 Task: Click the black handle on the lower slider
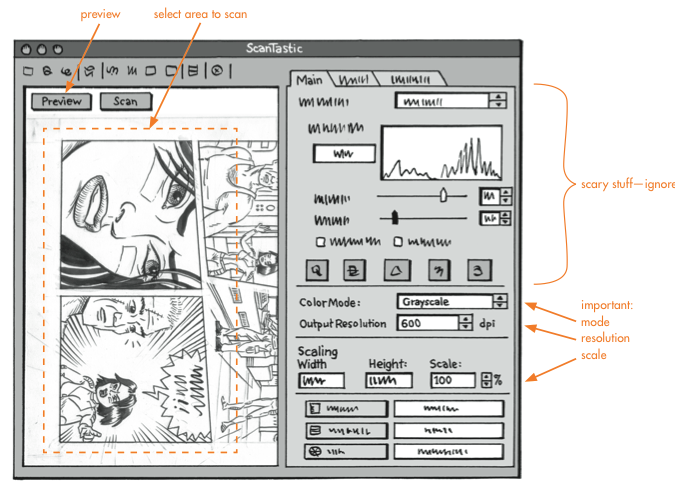point(395,218)
